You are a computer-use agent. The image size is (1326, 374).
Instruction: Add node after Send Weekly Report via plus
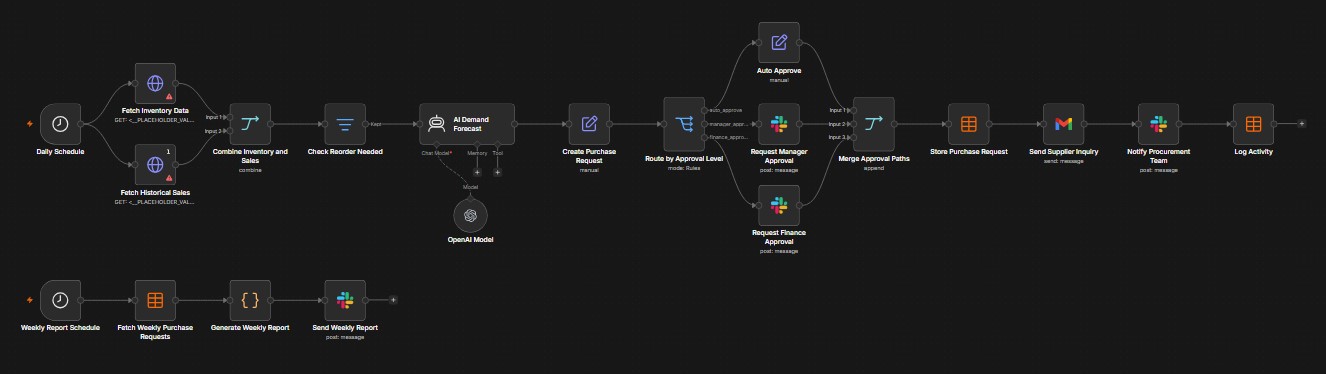pos(393,299)
